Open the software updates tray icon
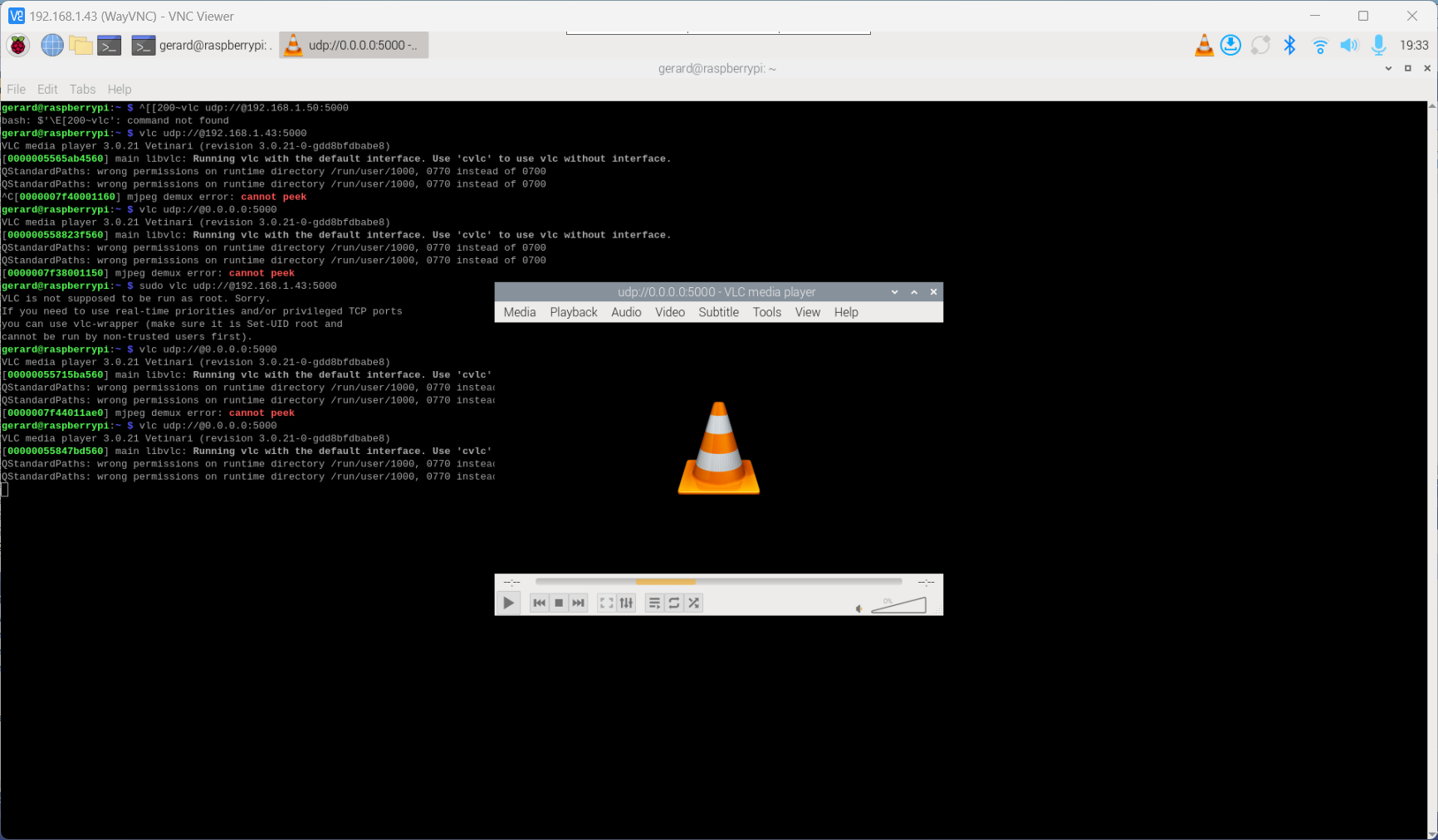 (1230, 45)
